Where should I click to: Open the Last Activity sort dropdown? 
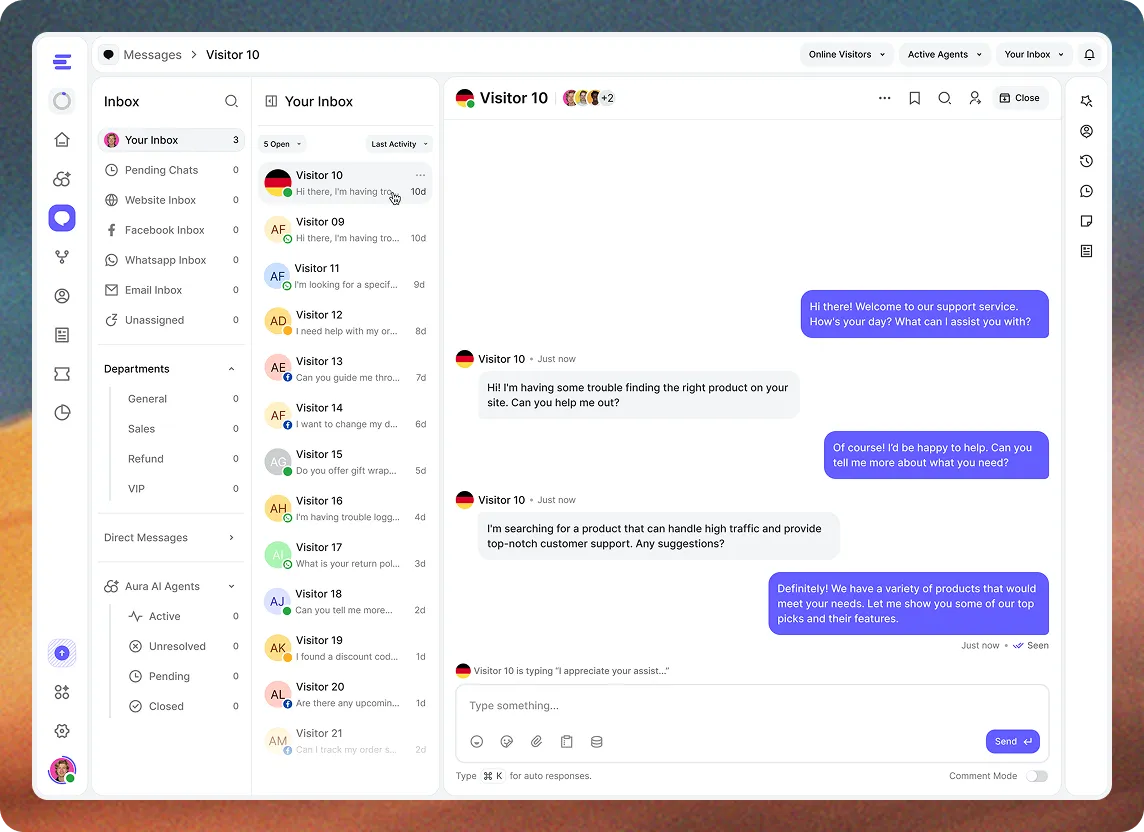[399, 144]
